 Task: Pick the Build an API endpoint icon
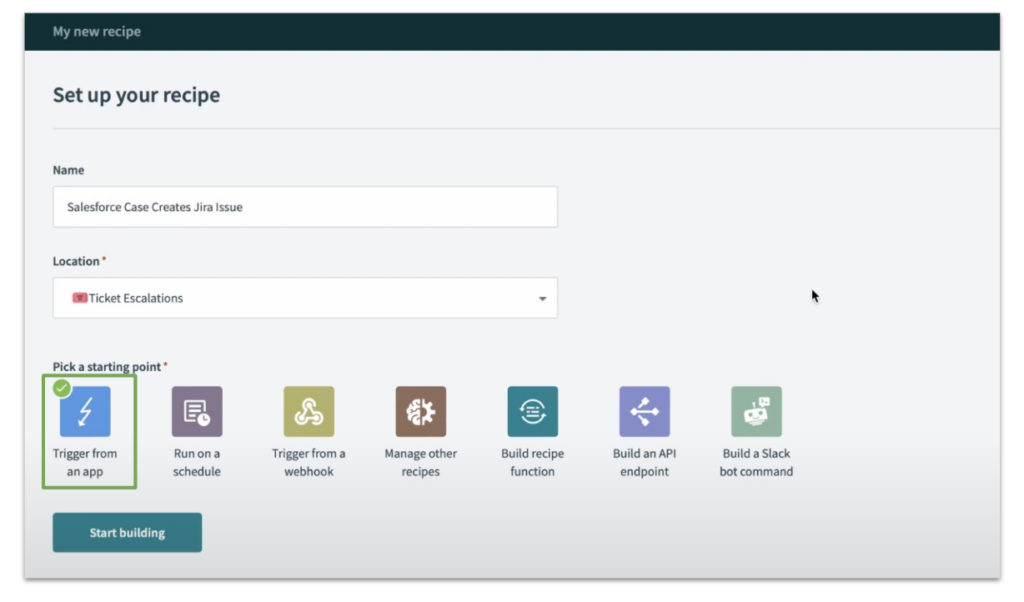click(643, 411)
